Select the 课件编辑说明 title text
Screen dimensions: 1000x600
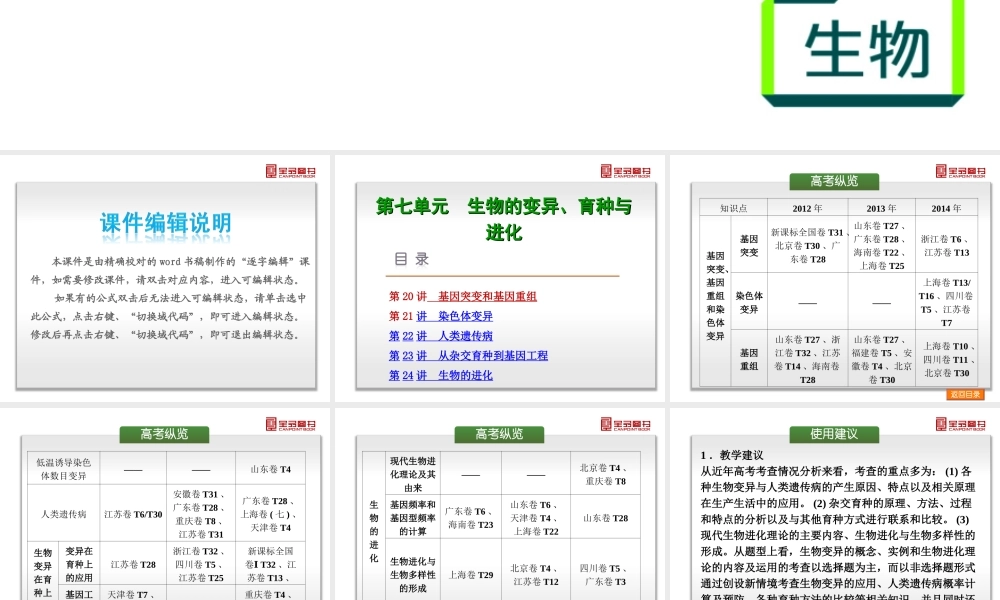click(166, 223)
